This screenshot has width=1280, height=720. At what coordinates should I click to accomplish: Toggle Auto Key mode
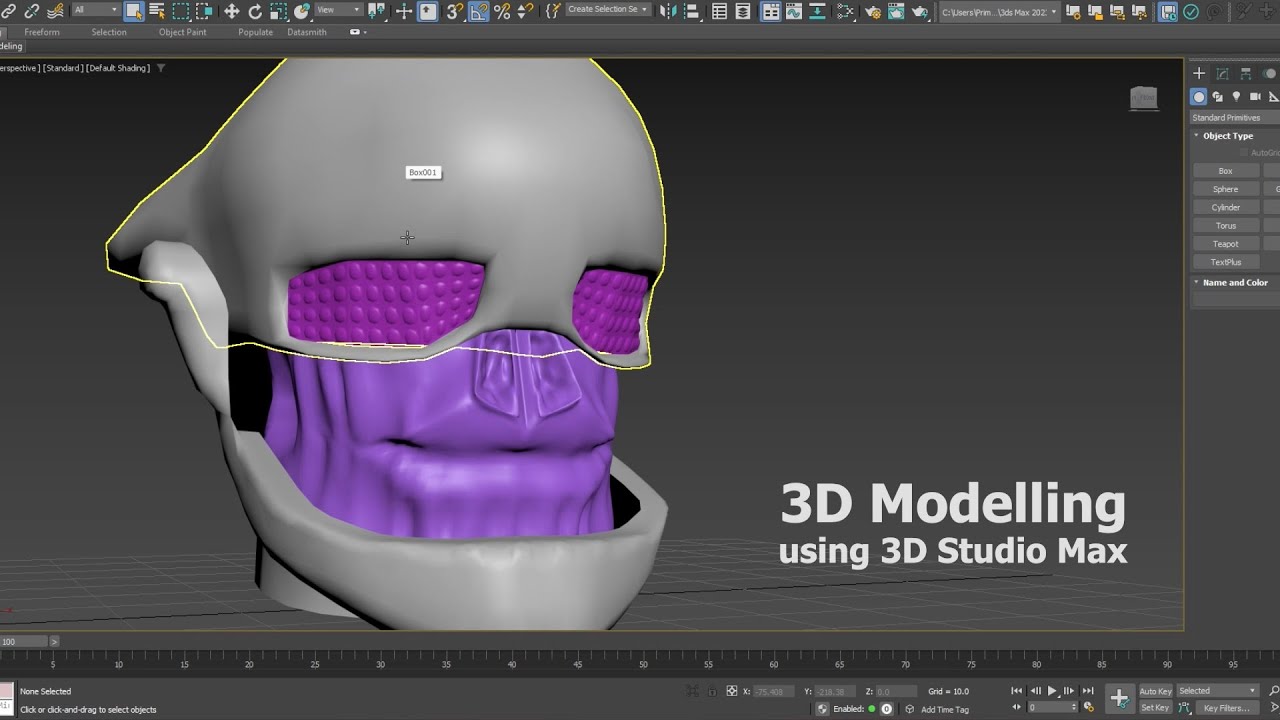pos(1155,691)
